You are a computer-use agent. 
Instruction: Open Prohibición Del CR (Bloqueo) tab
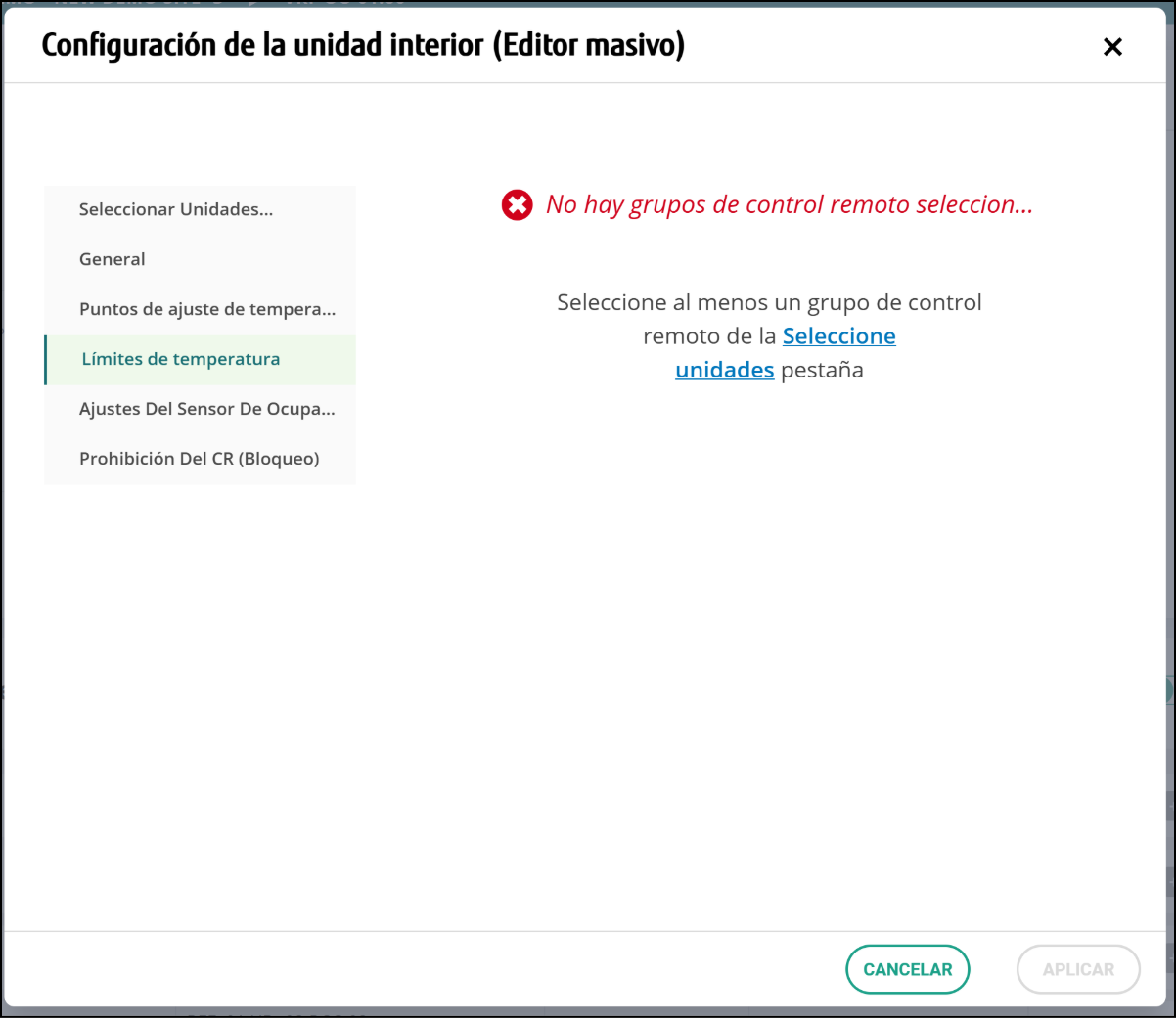coord(199,459)
